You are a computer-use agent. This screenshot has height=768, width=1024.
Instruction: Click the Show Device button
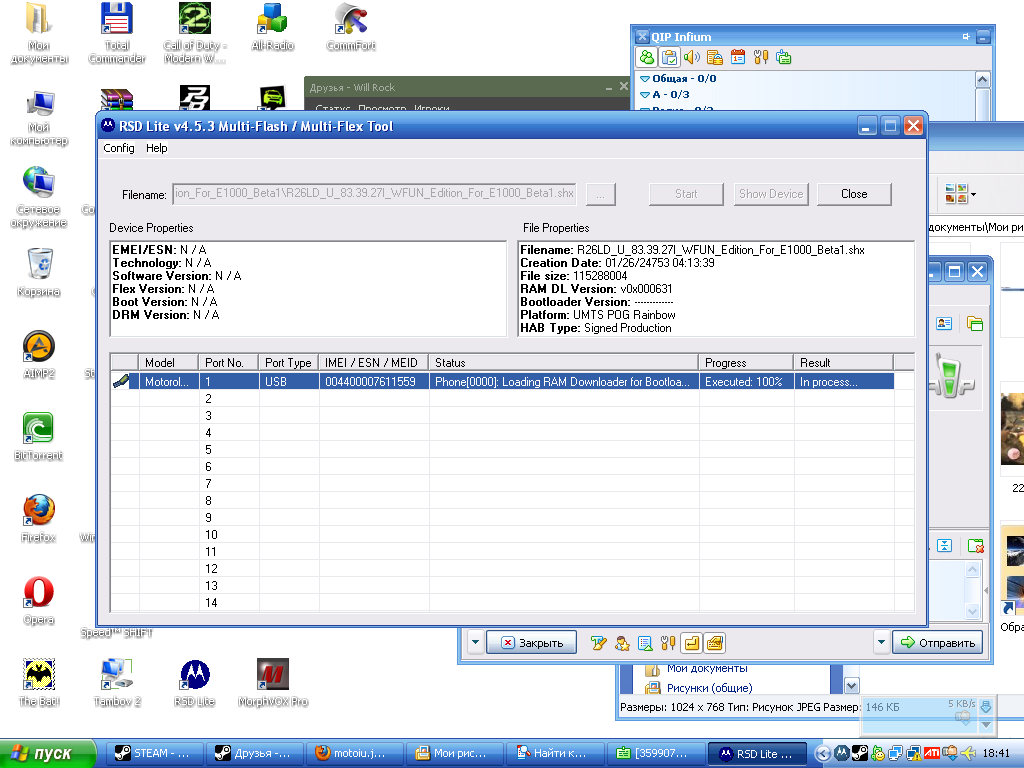click(771, 194)
